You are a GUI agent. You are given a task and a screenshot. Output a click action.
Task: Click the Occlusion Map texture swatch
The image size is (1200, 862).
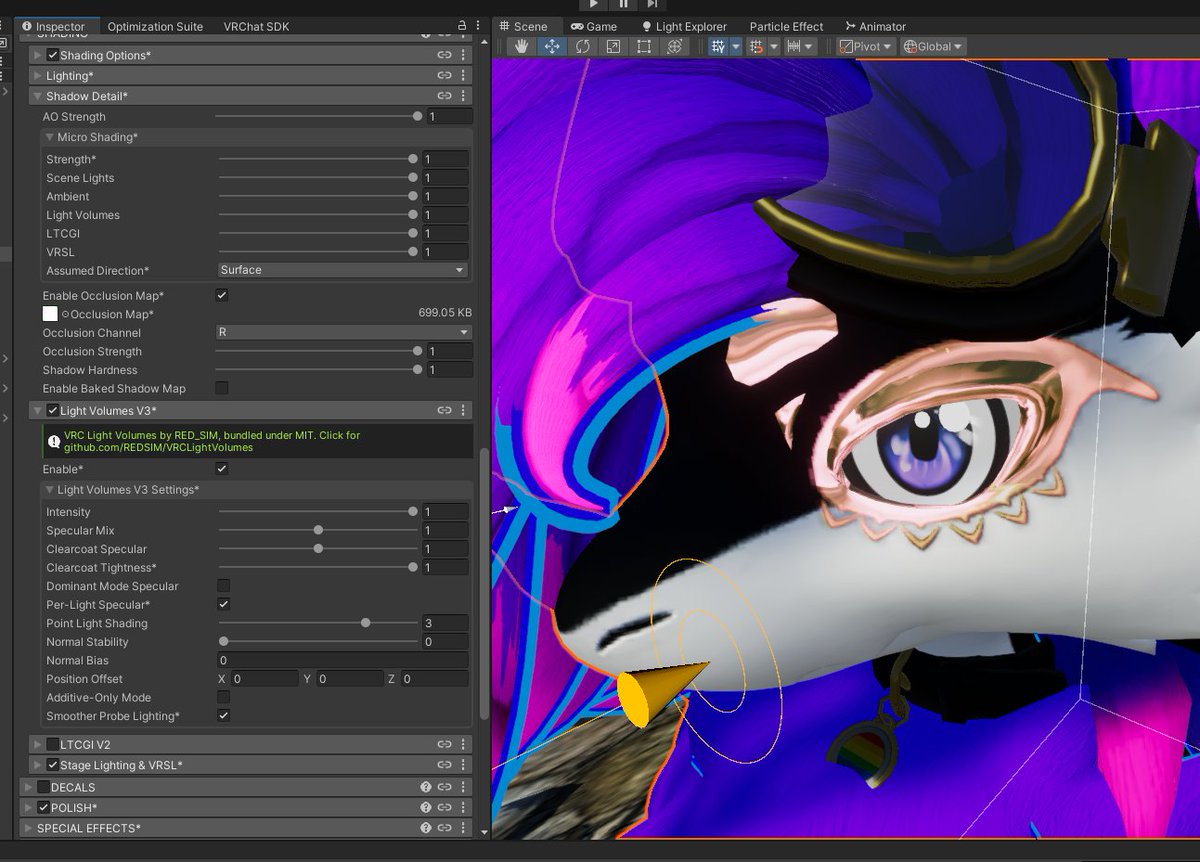pos(50,314)
